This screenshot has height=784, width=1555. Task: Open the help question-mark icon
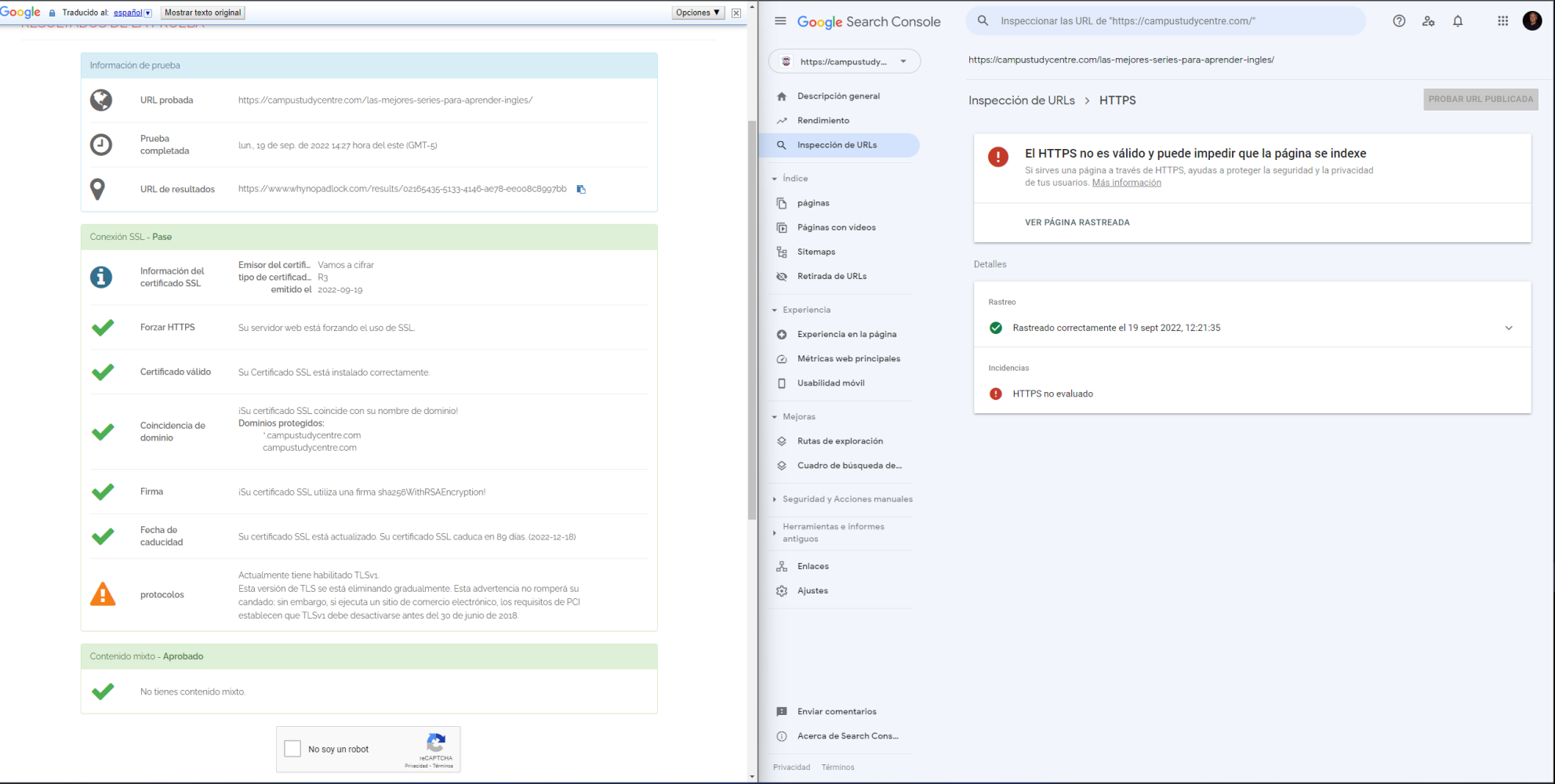click(1399, 21)
